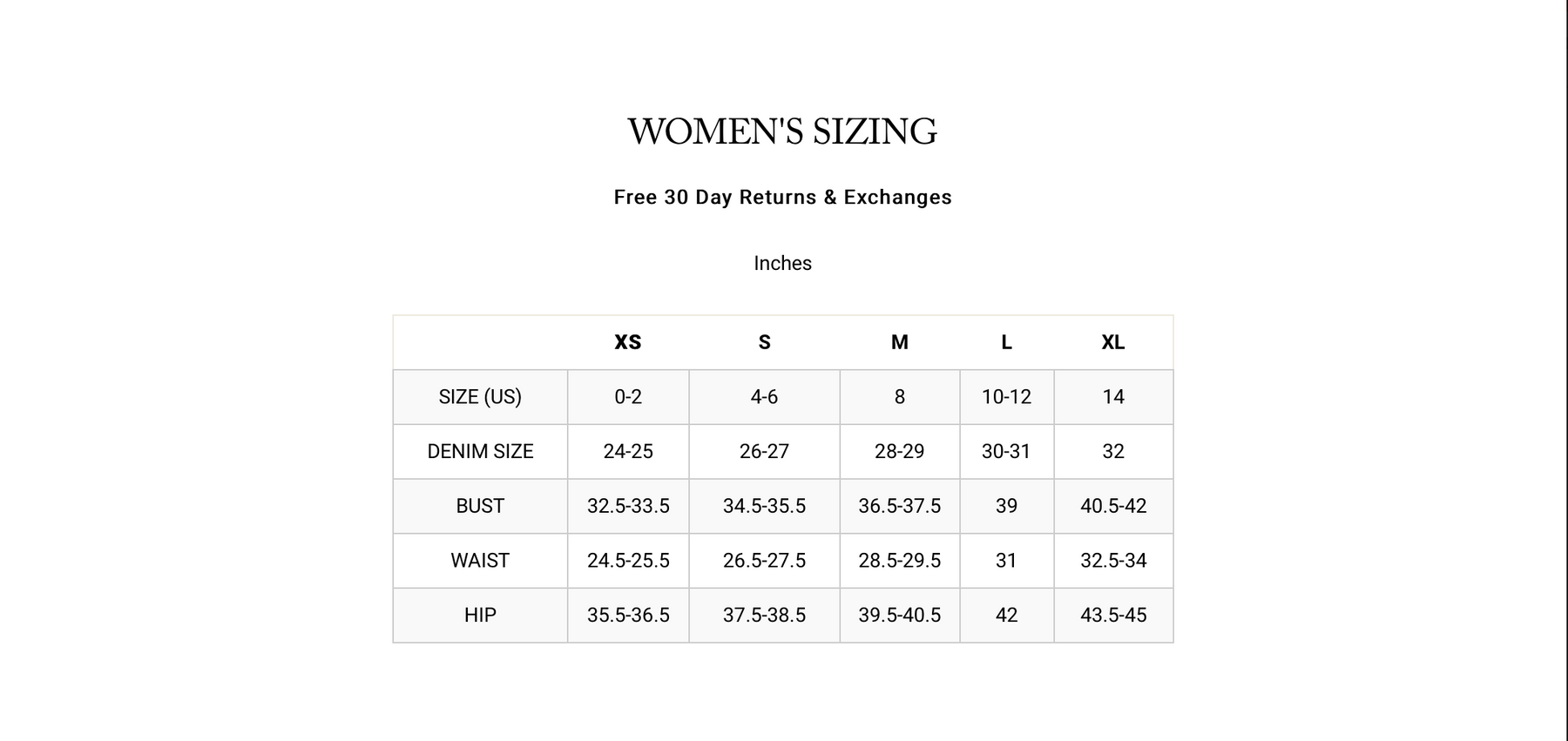Click the BUST row label

click(480, 506)
